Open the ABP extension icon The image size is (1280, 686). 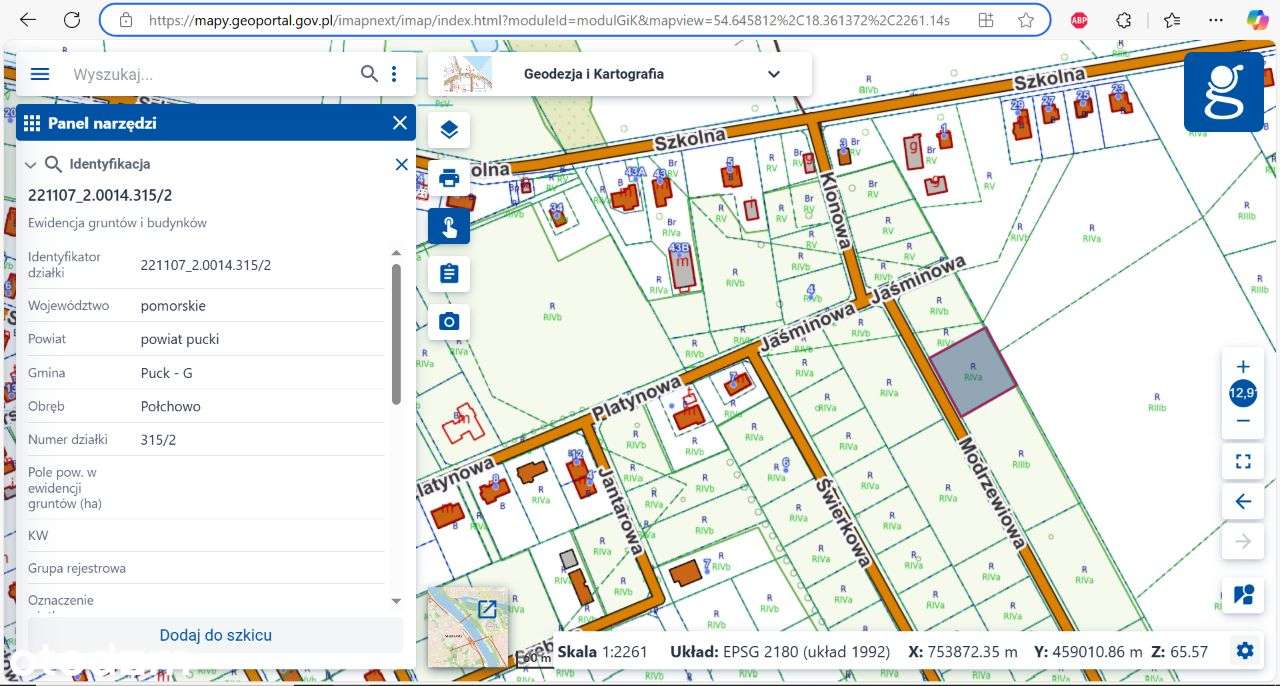(x=1079, y=20)
